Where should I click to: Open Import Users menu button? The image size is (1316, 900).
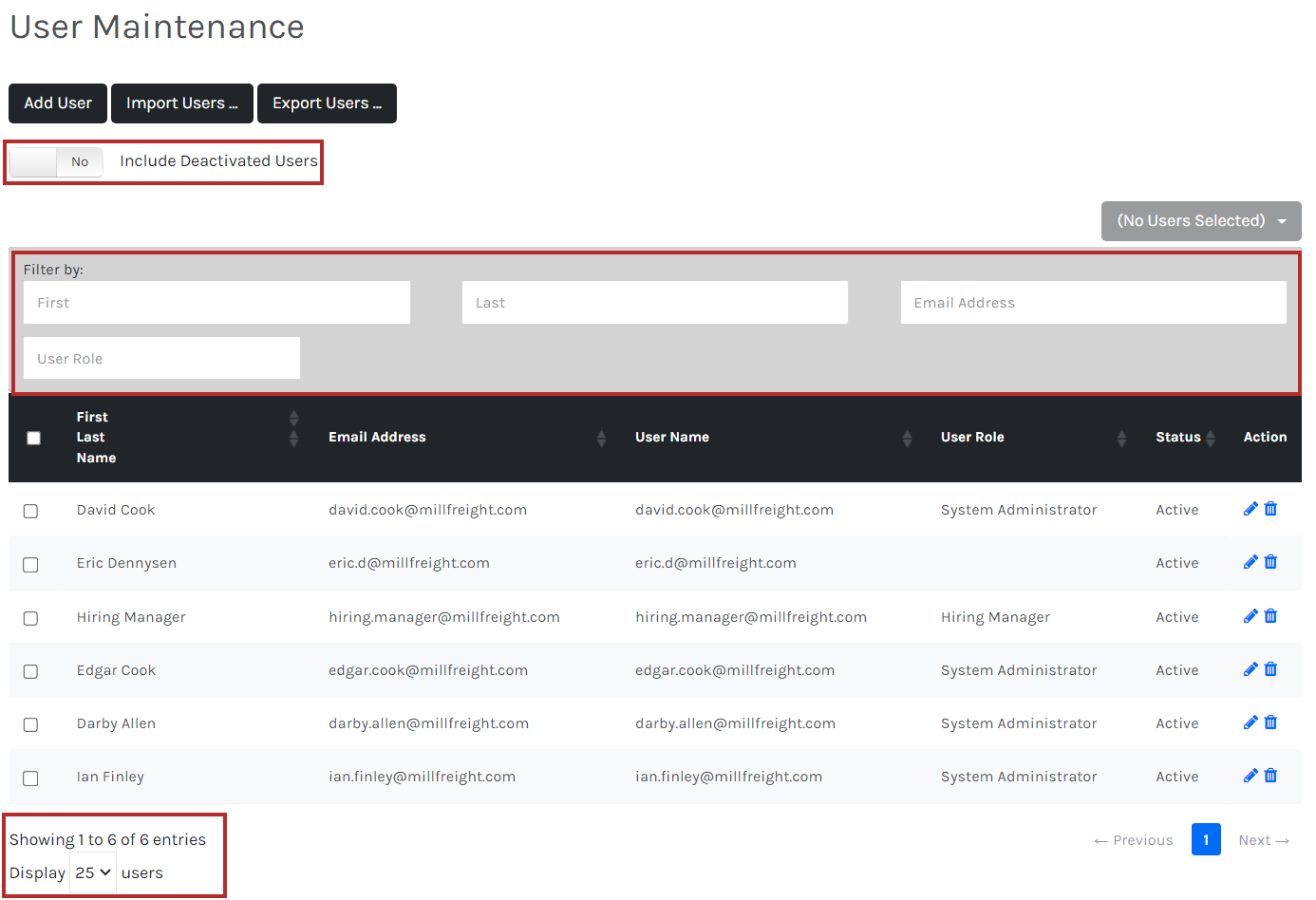pyautogui.click(x=182, y=103)
